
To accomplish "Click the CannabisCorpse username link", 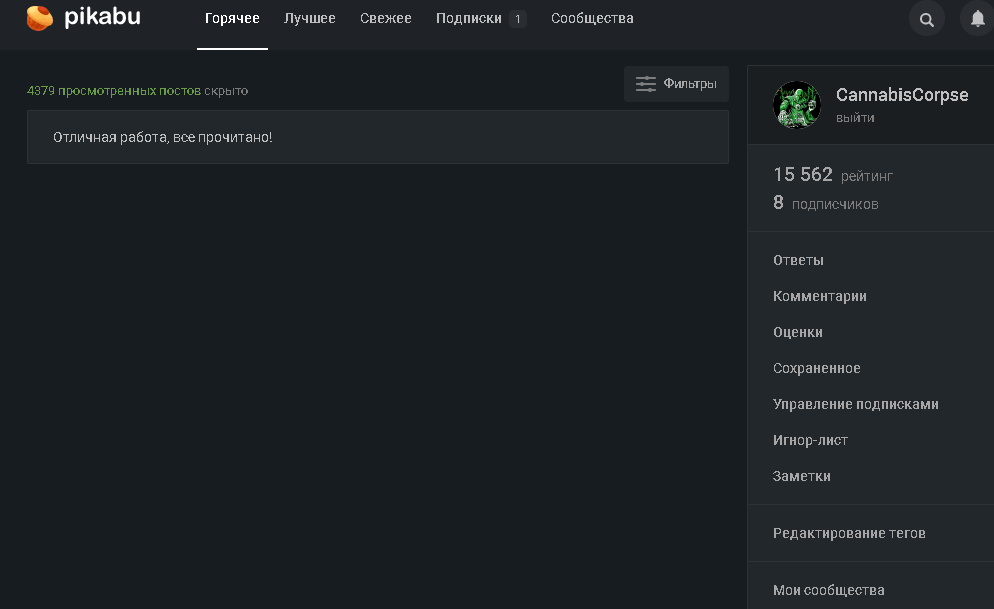I will [x=902, y=95].
